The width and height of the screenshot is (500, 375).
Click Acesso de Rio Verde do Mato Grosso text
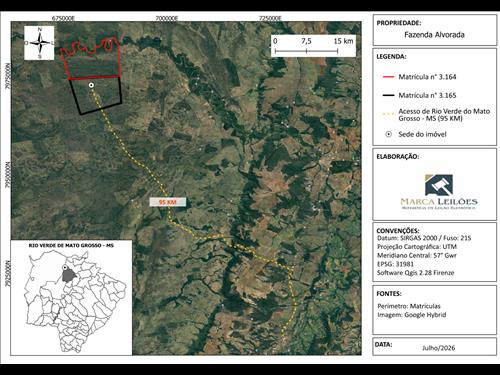point(444,115)
